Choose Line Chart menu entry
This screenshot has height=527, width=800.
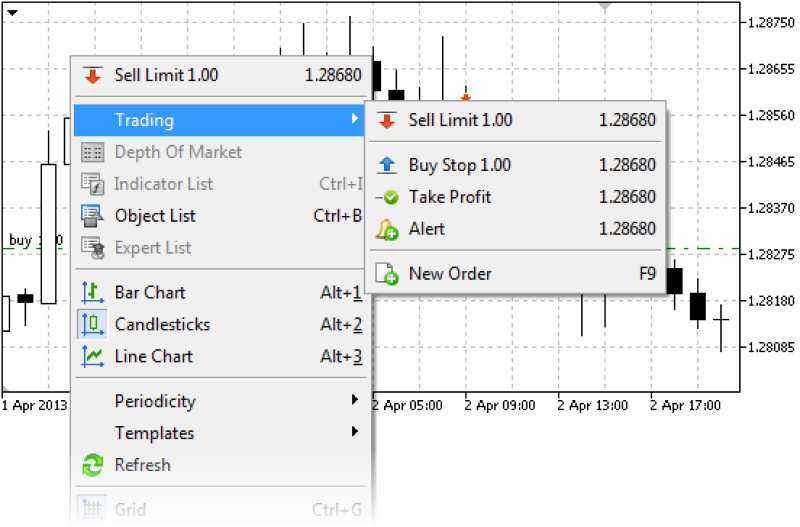pos(153,357)
